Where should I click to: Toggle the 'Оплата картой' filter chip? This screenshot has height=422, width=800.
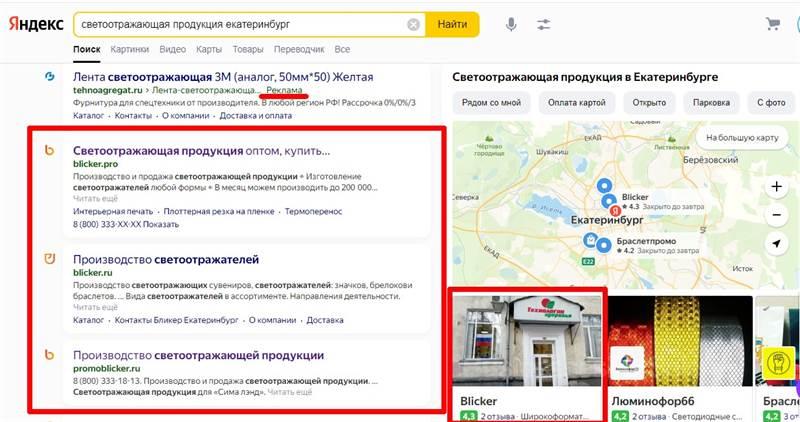tap(577, 103)
